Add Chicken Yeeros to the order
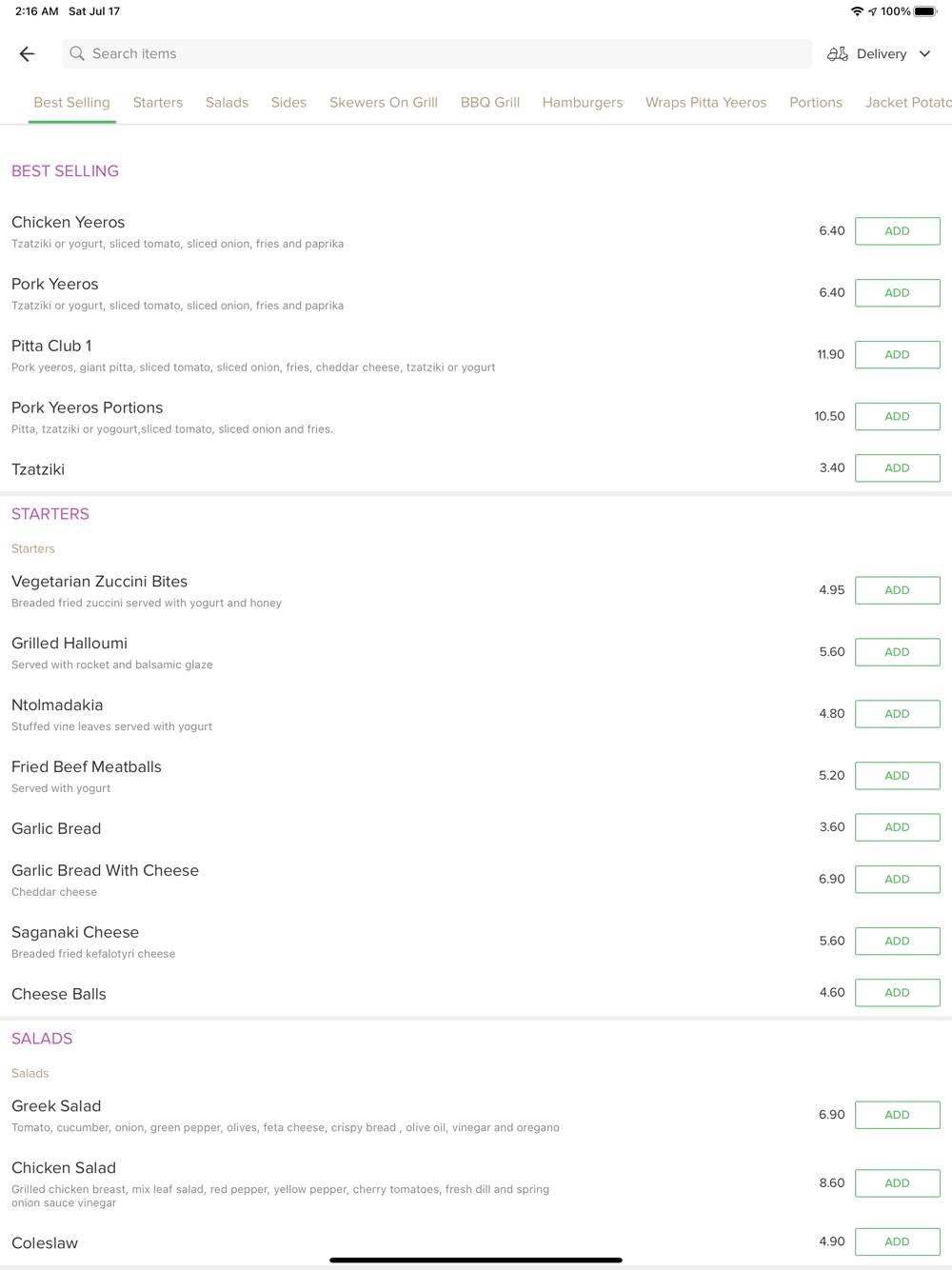The width and height of the screenshot is (952, 1270). [897, 231]
